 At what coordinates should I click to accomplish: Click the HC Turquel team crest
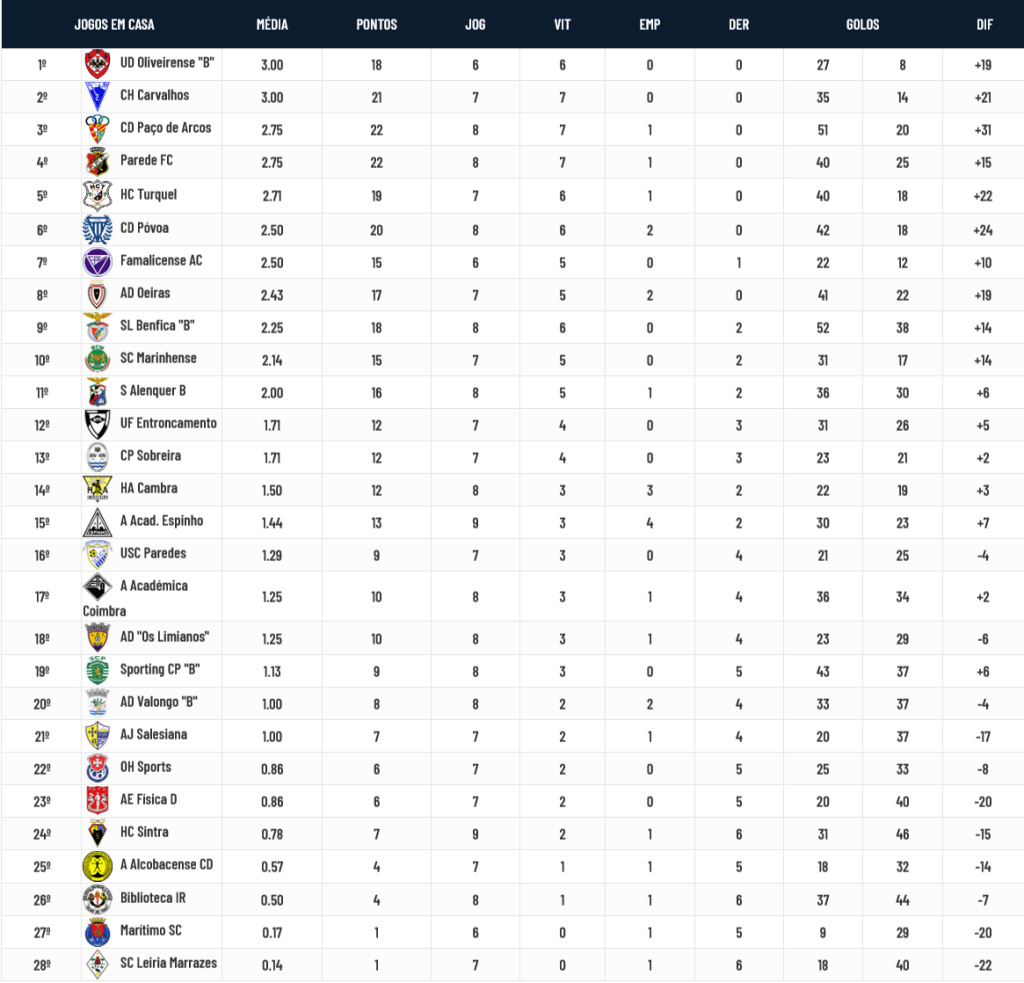[x=97, y=195]
